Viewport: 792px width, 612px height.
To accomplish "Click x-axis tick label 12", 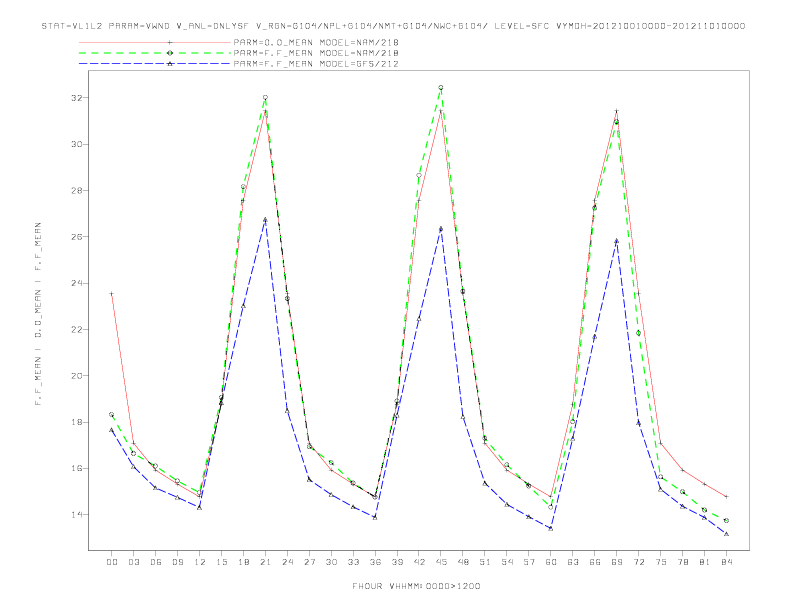I will click(200, 562).
